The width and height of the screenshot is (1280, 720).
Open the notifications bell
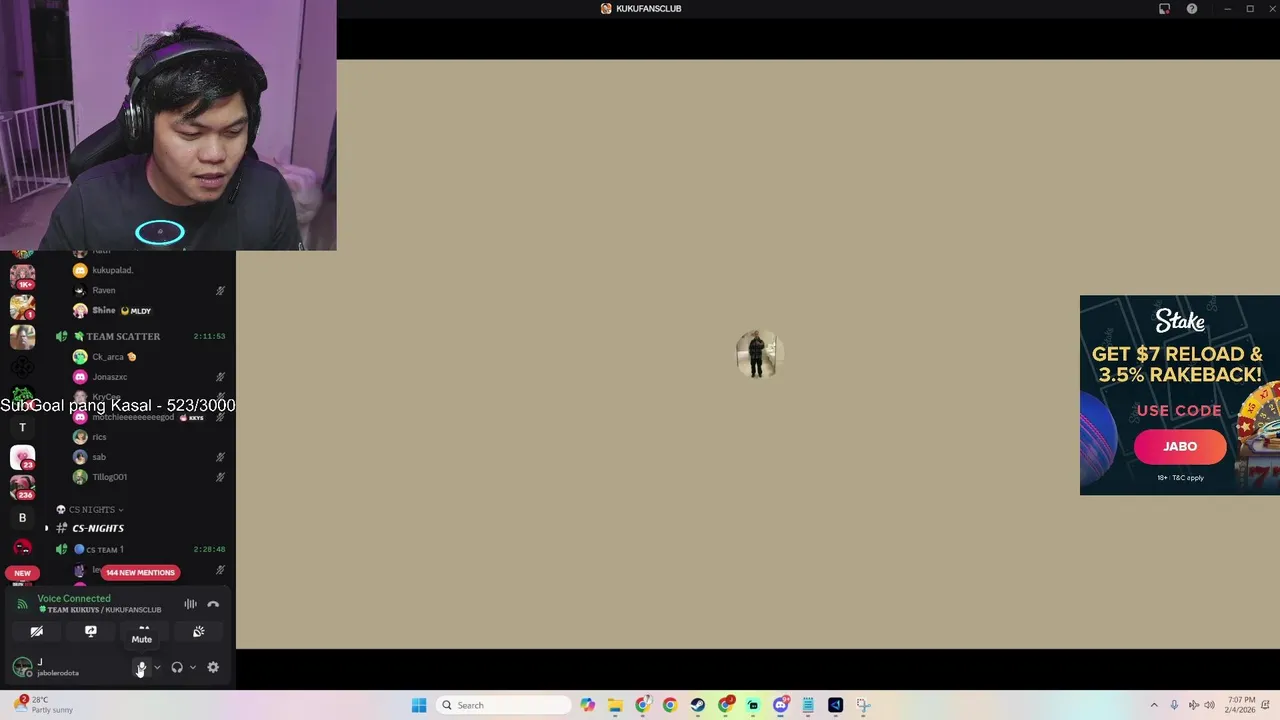point(1266,705)
